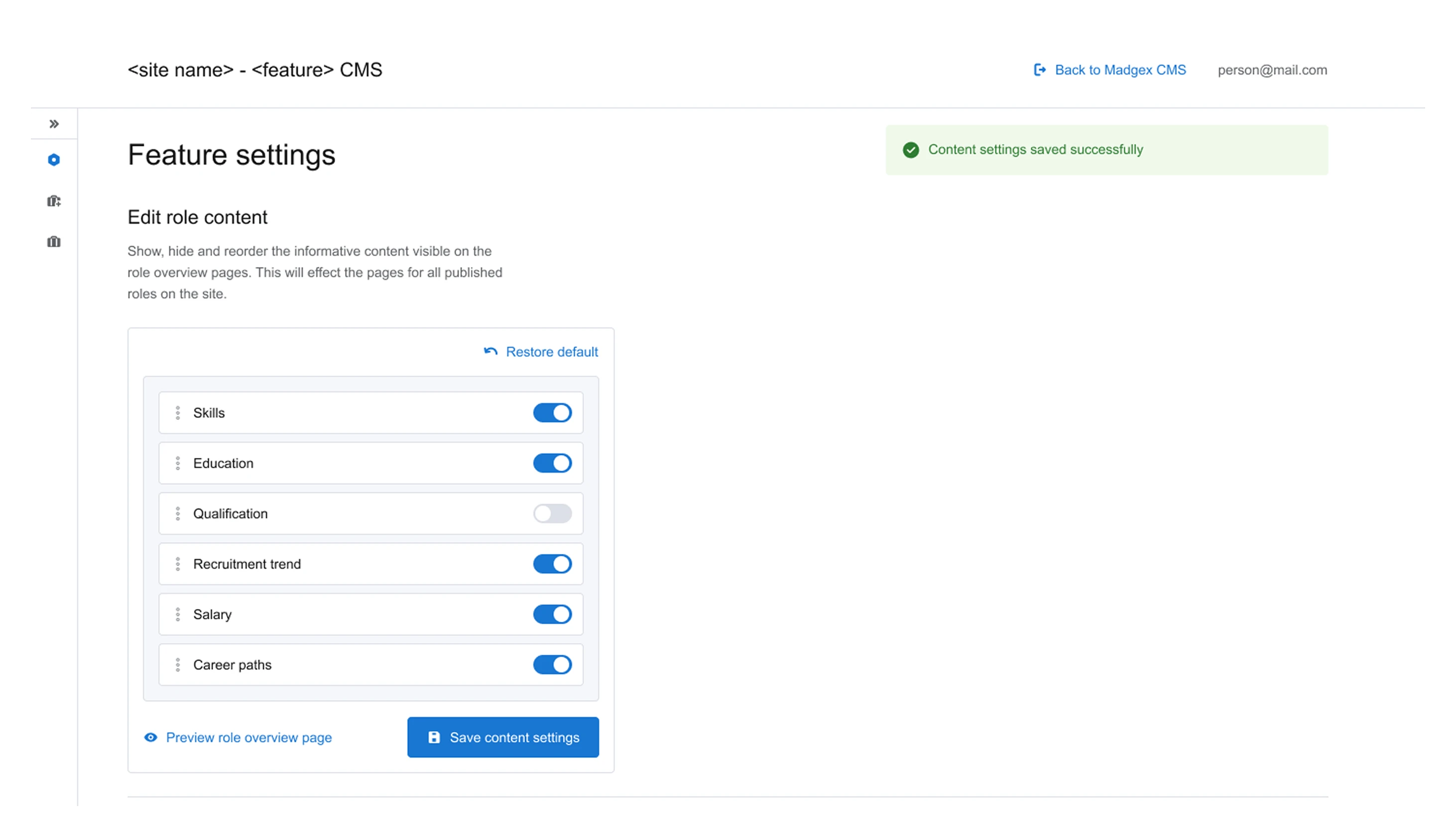Open the hexagon settings sidebar icon
Viewport: 1456px width, 837px height.
(x=54, y=160)
